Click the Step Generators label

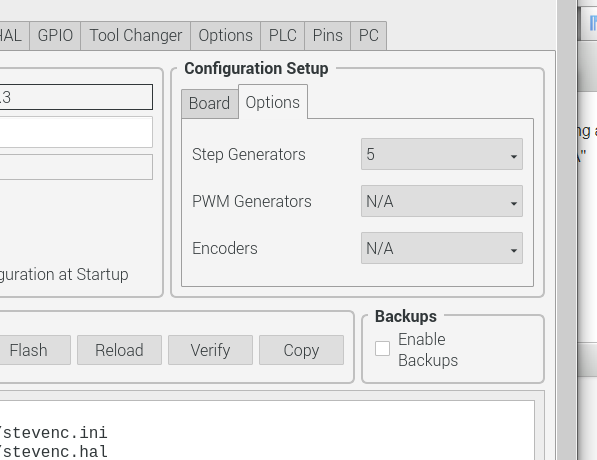pos(249,155)
